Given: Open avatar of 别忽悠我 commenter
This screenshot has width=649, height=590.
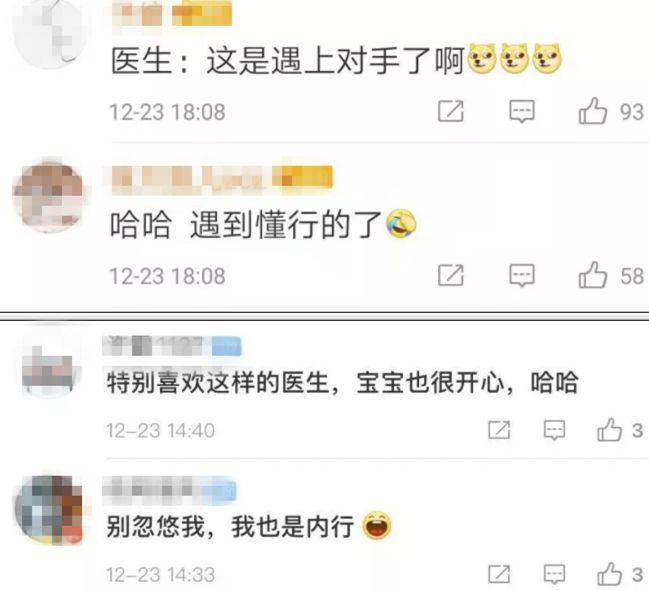Looking at the screenshot, I should pos(49,510).
